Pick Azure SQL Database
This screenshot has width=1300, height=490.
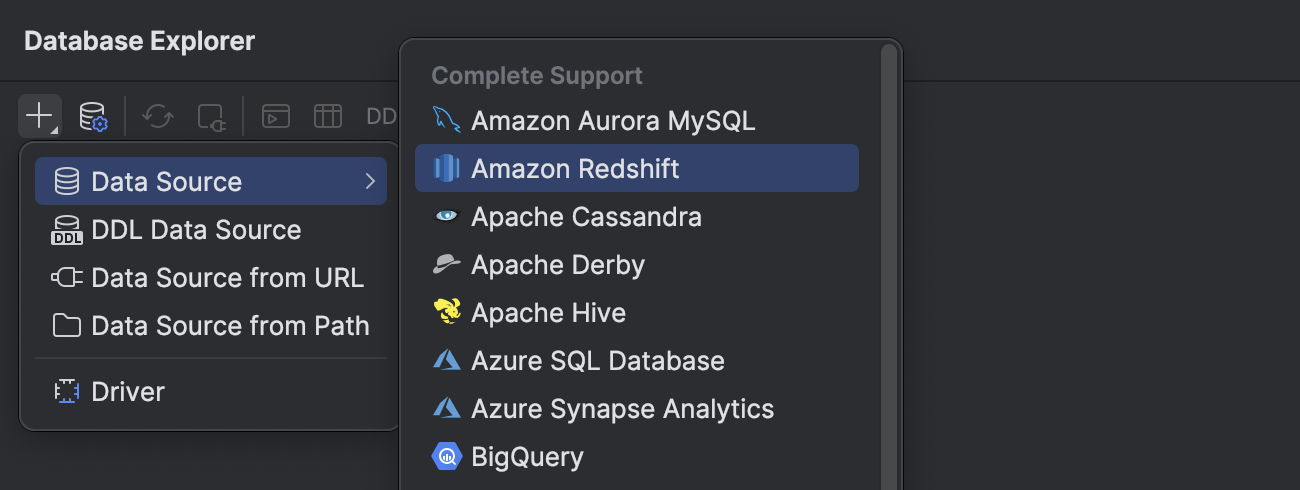coord(597,361)
